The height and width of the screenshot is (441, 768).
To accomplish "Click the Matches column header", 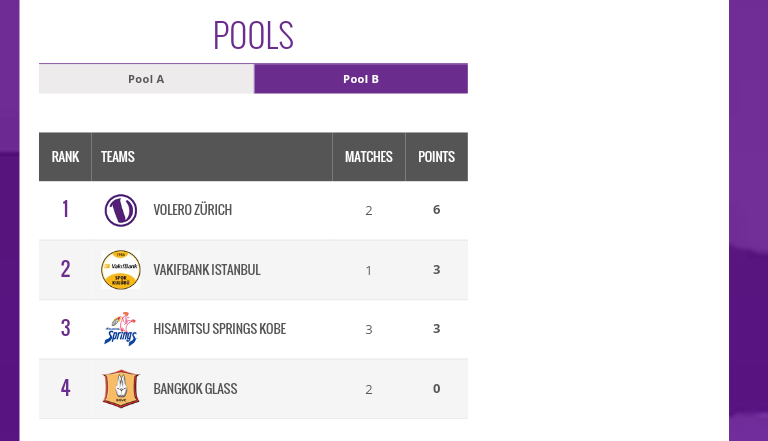I will [x=369, y=157].
